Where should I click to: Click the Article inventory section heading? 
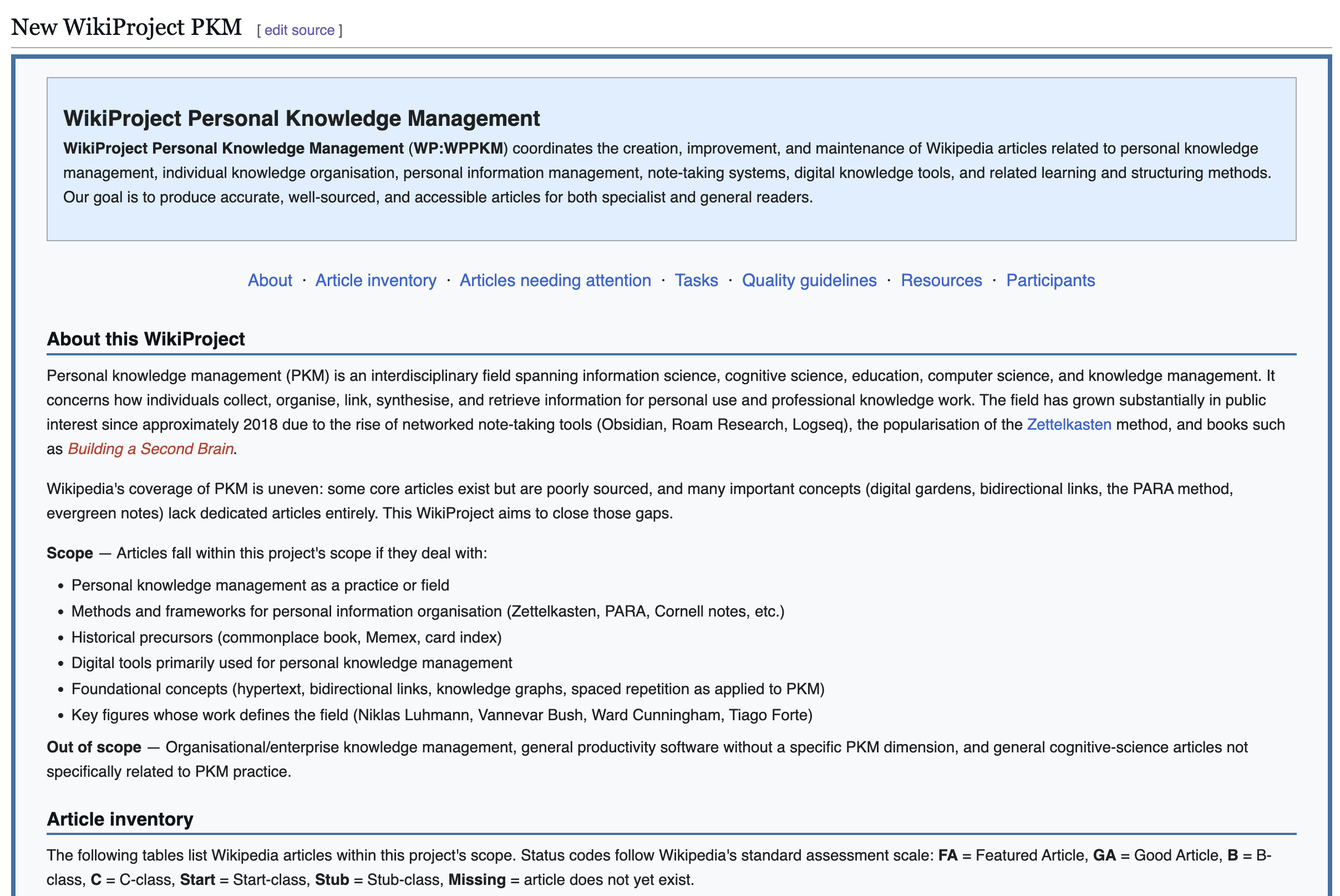coord(120,819)
